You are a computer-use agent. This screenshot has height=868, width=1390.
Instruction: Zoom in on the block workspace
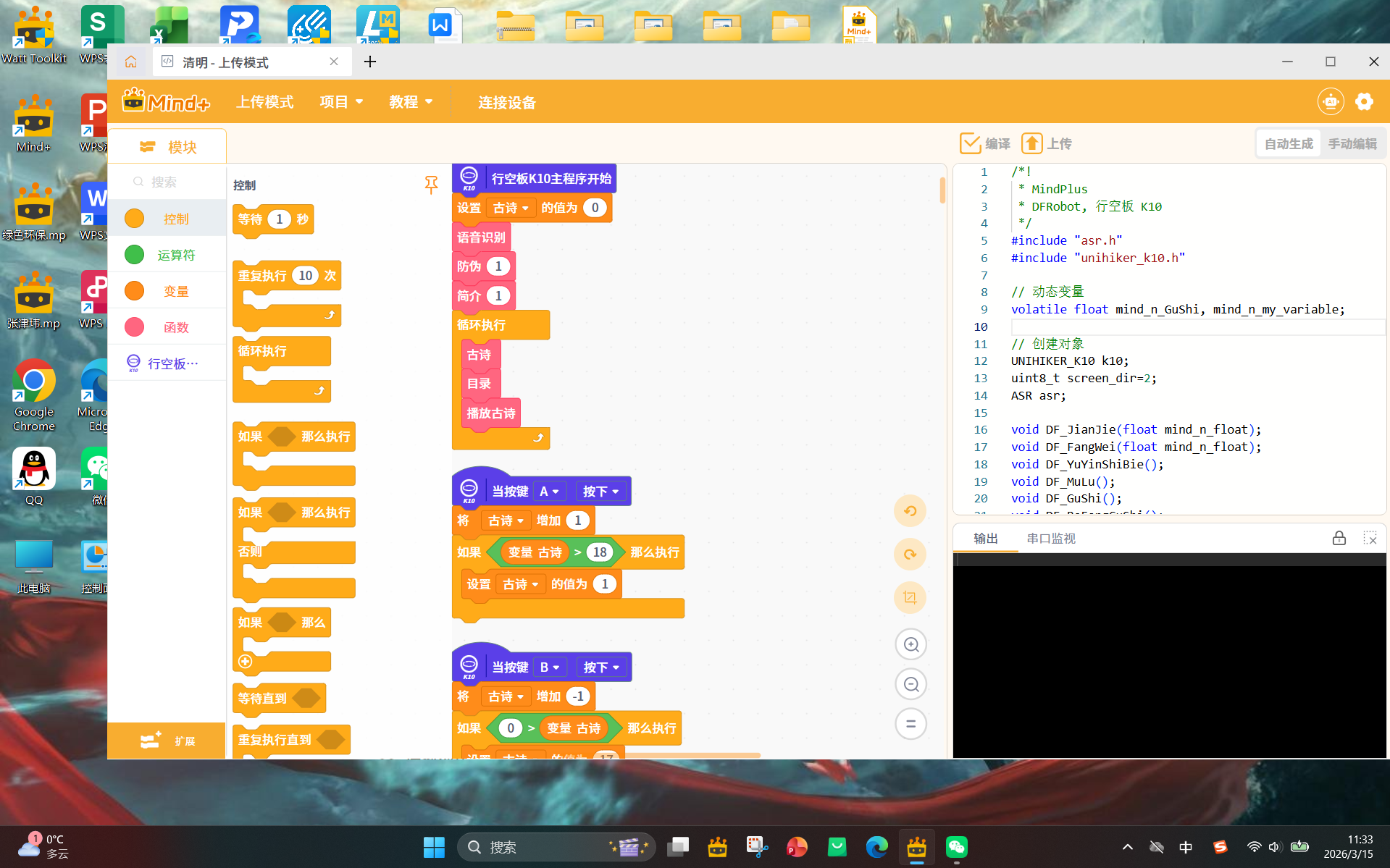tap(911, 644)
